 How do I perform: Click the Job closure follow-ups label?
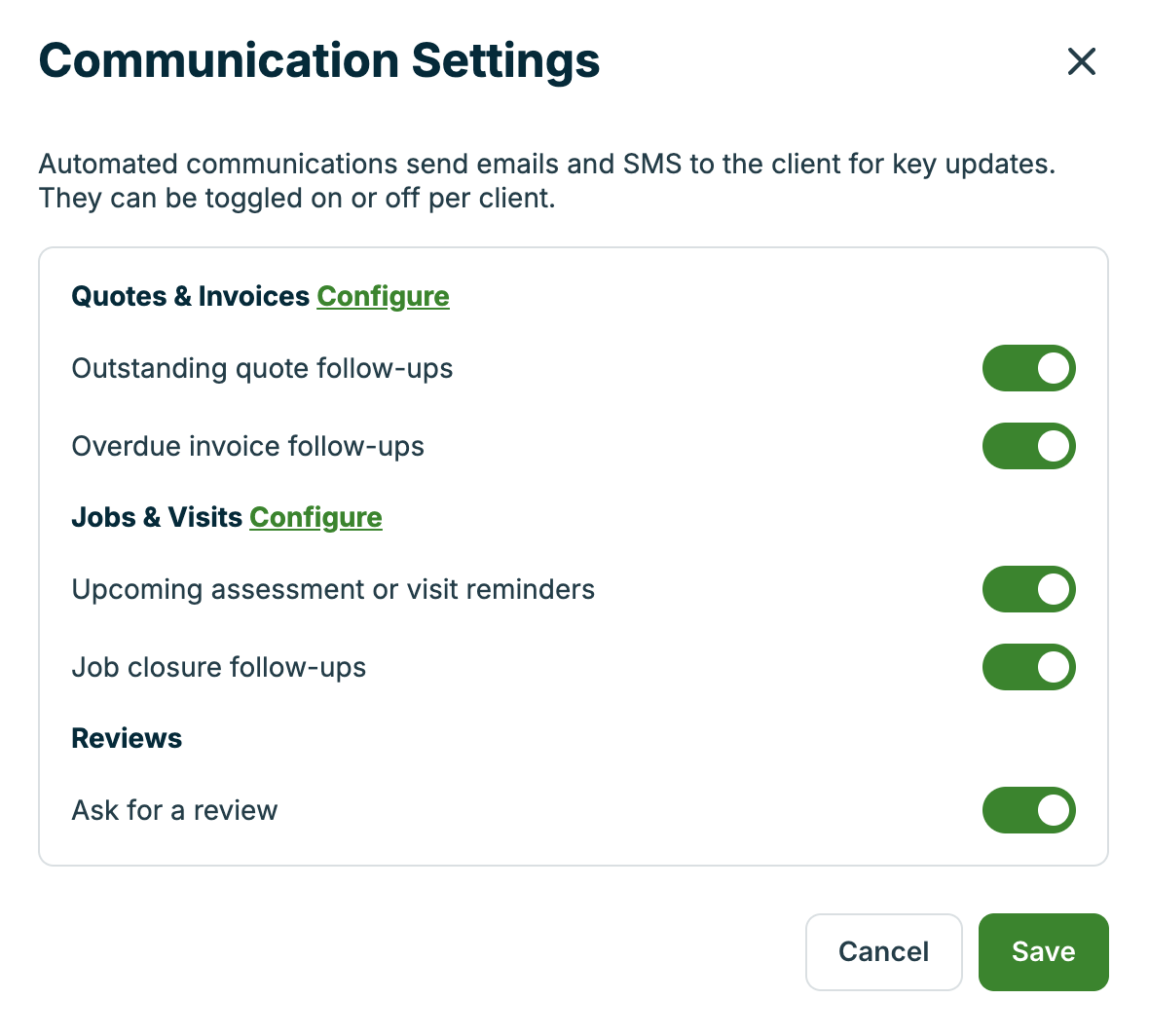218,667
